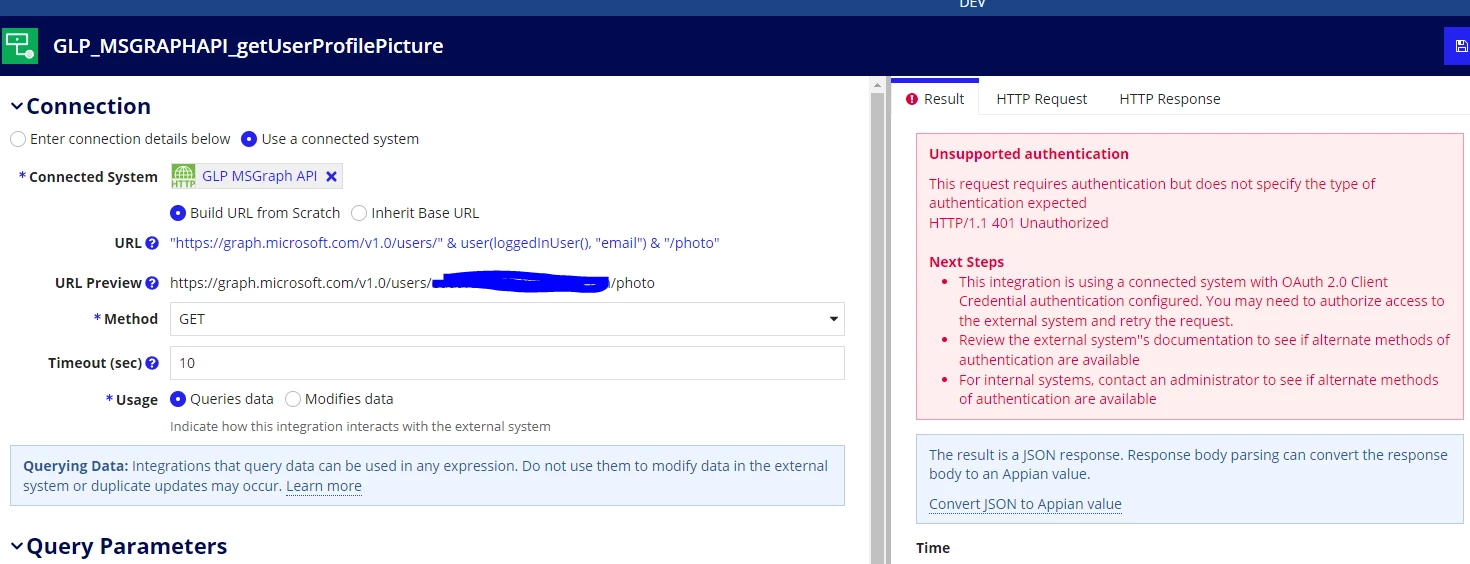Click the Querying Data info message
Viewport: 1470px width, 564px height.
tap(427, 476)
